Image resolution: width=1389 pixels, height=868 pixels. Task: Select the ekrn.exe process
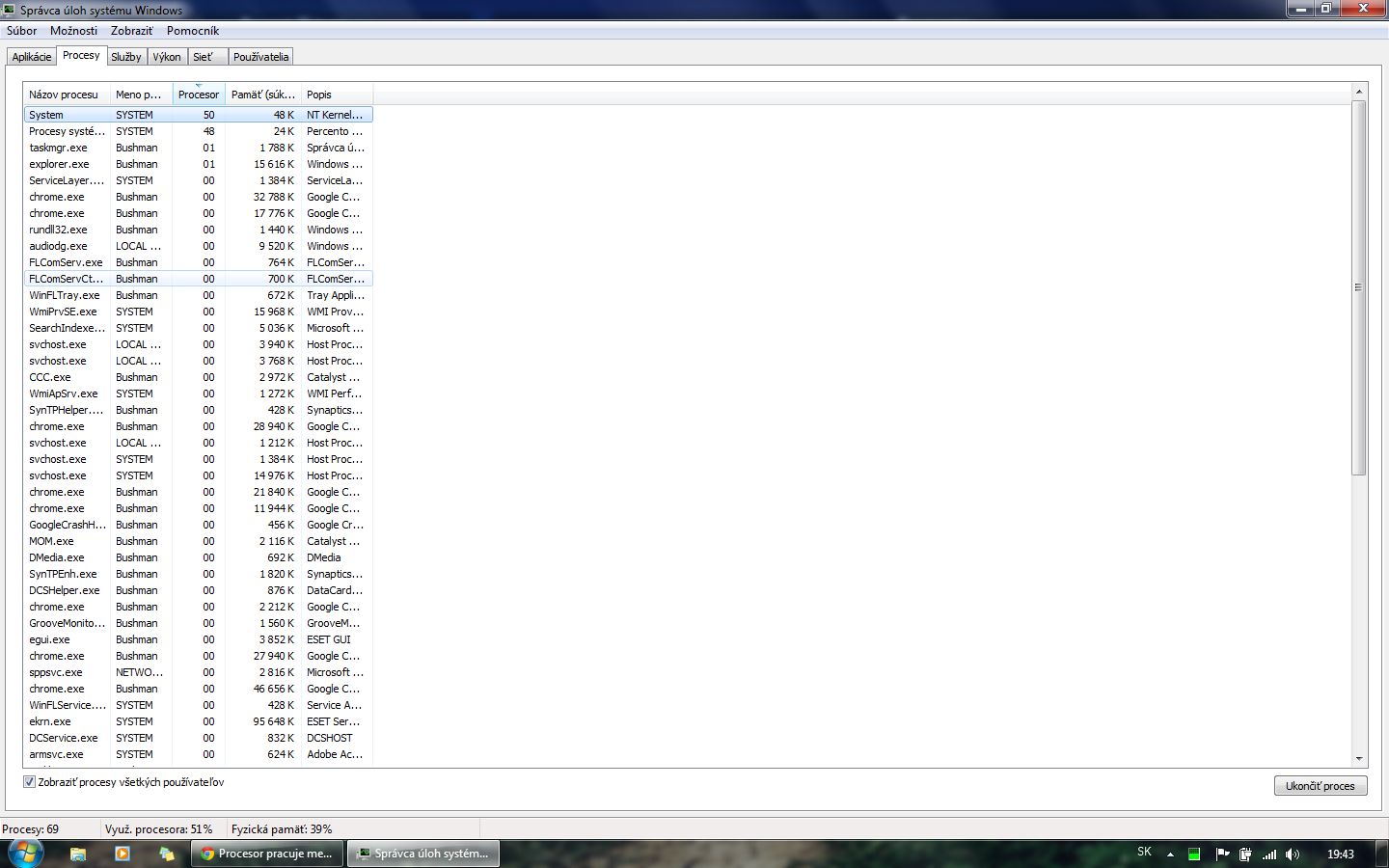coord(198,721)
